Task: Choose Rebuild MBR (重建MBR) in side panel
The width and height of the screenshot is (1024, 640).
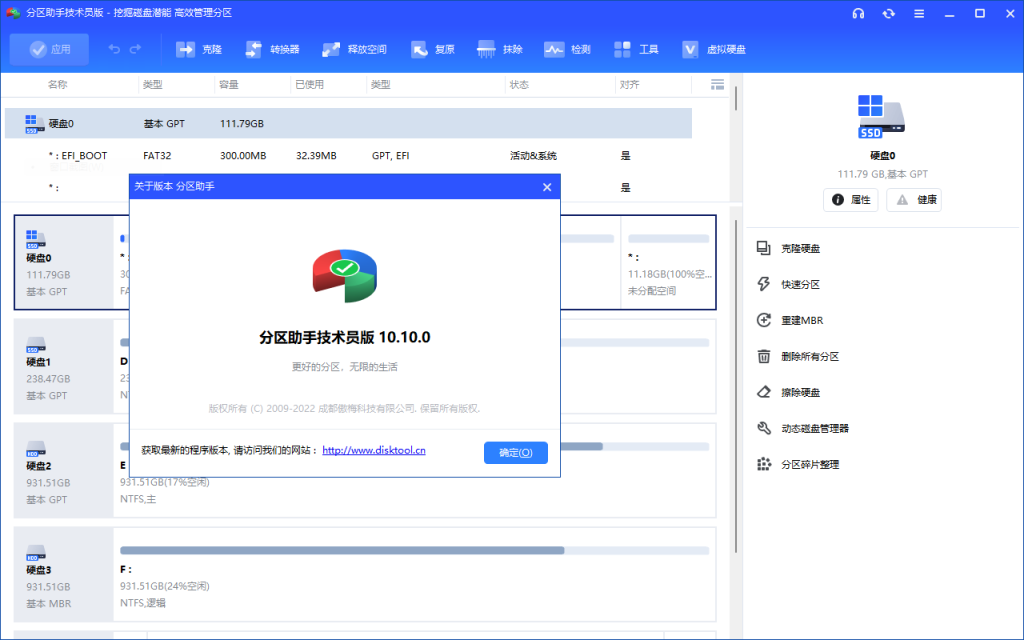Action: [790, 320]
